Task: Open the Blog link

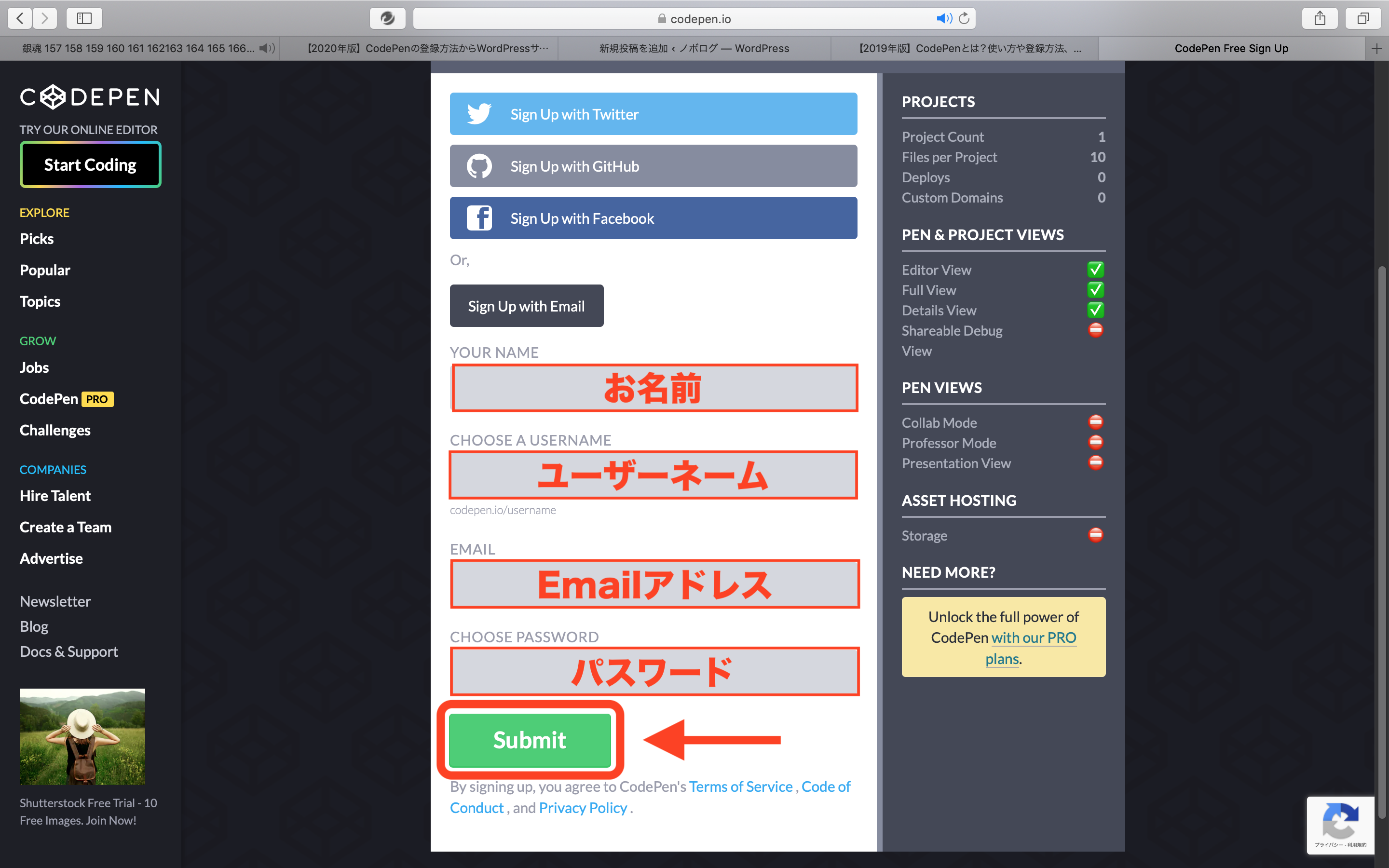Action: tap(34, 626)
